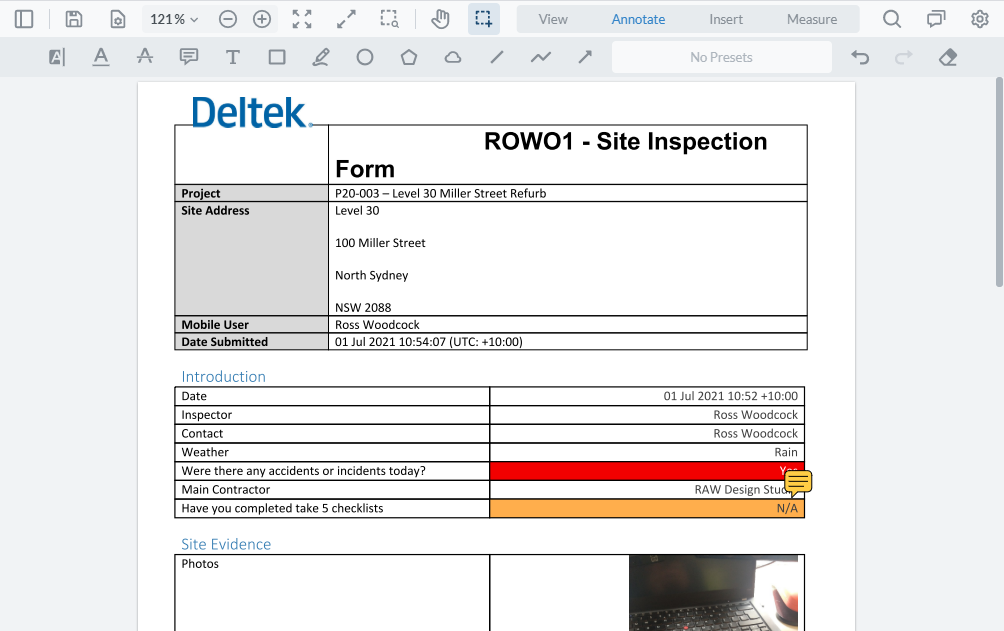Open the settings gear
This screenshot has width=1004, height=631.
pyautogui.click(x=980, y=19)
